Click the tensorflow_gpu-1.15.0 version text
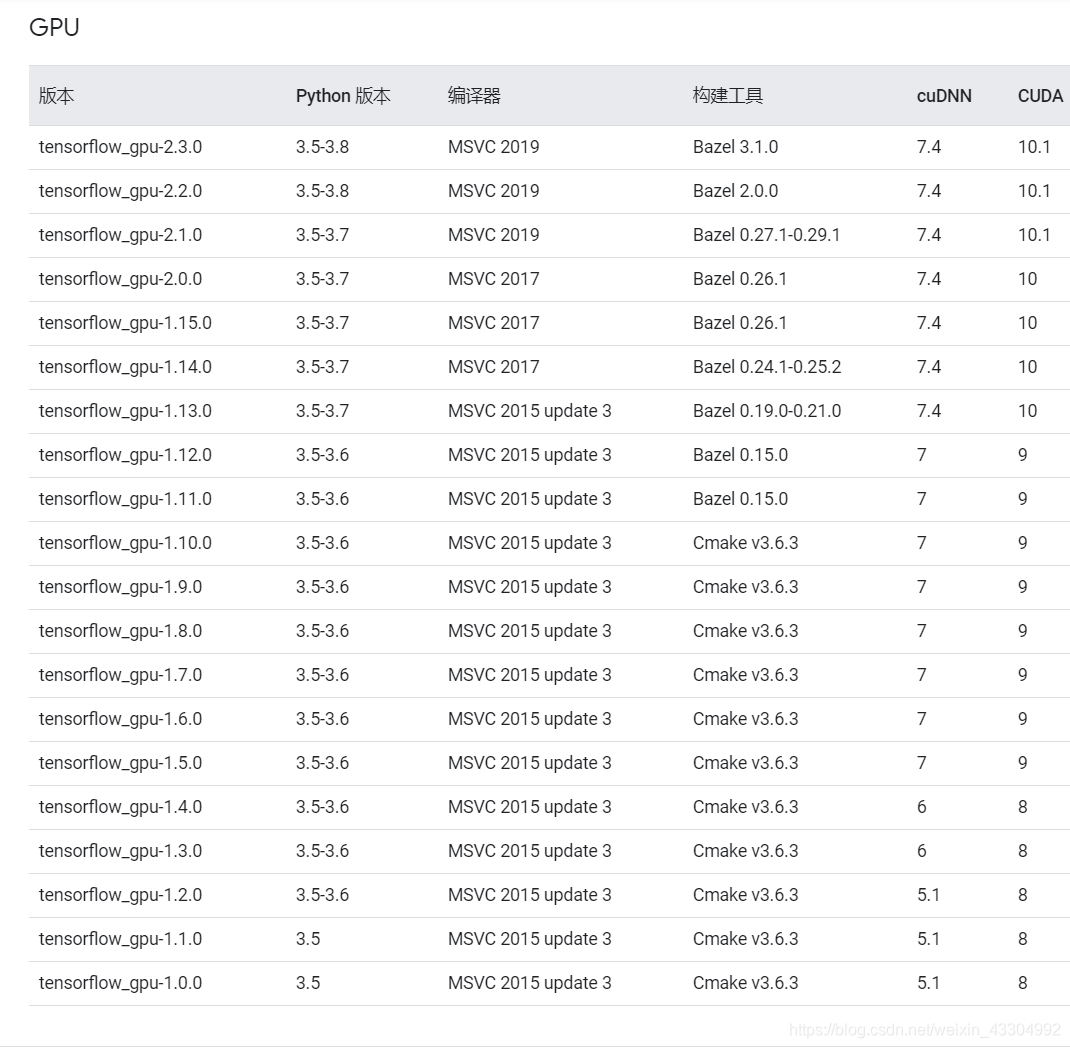Screen dimensions: 1070x1048 (125, 323)
